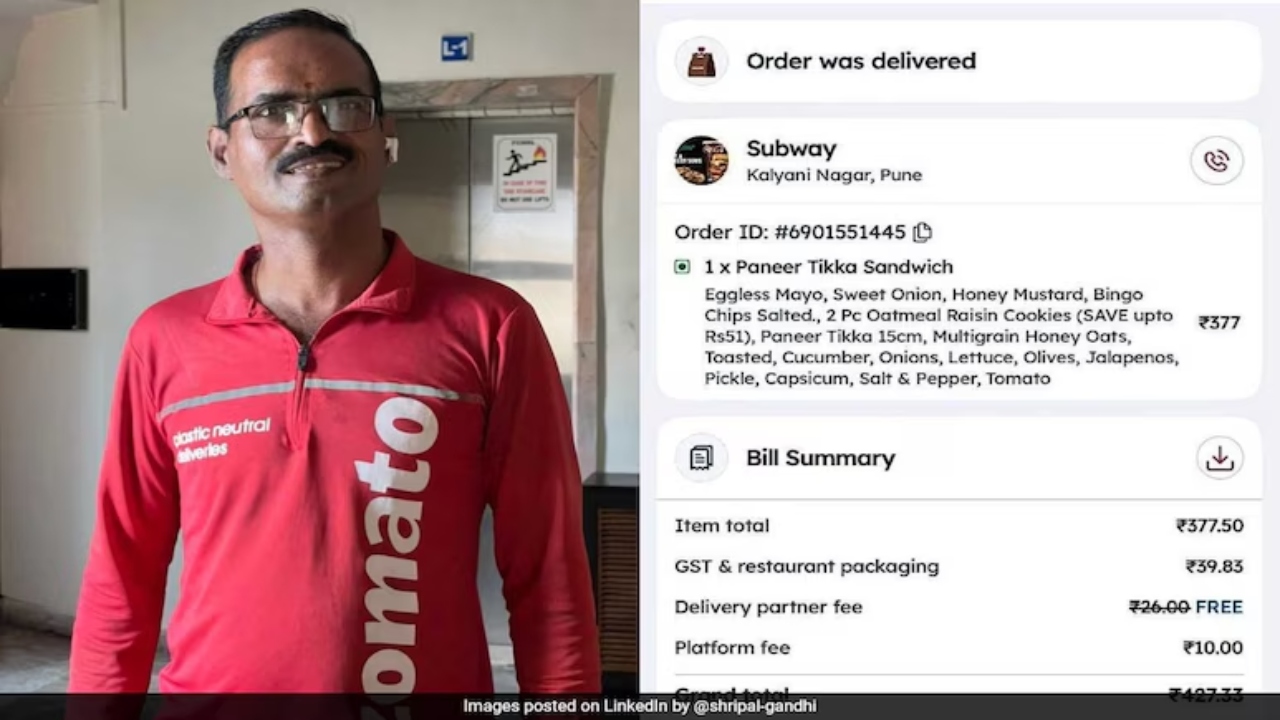The image size is (1280, 720).
Task: Tap the bill summary receipt icon
Action: pyautogui.click(x=701, y=458)
